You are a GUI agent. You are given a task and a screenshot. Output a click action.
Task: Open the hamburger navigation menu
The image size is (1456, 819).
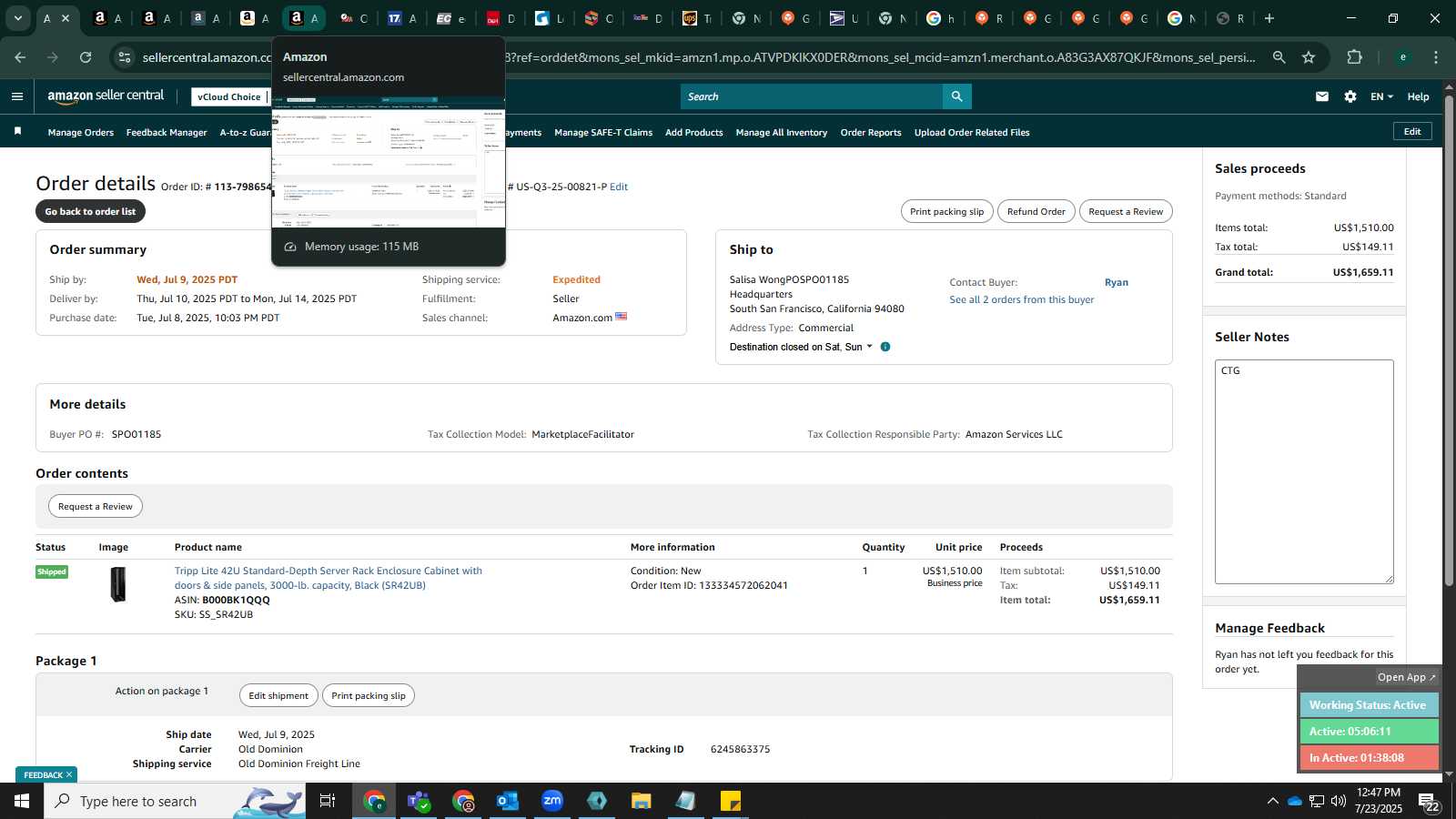pyautogui.click(x=17, y=96)
